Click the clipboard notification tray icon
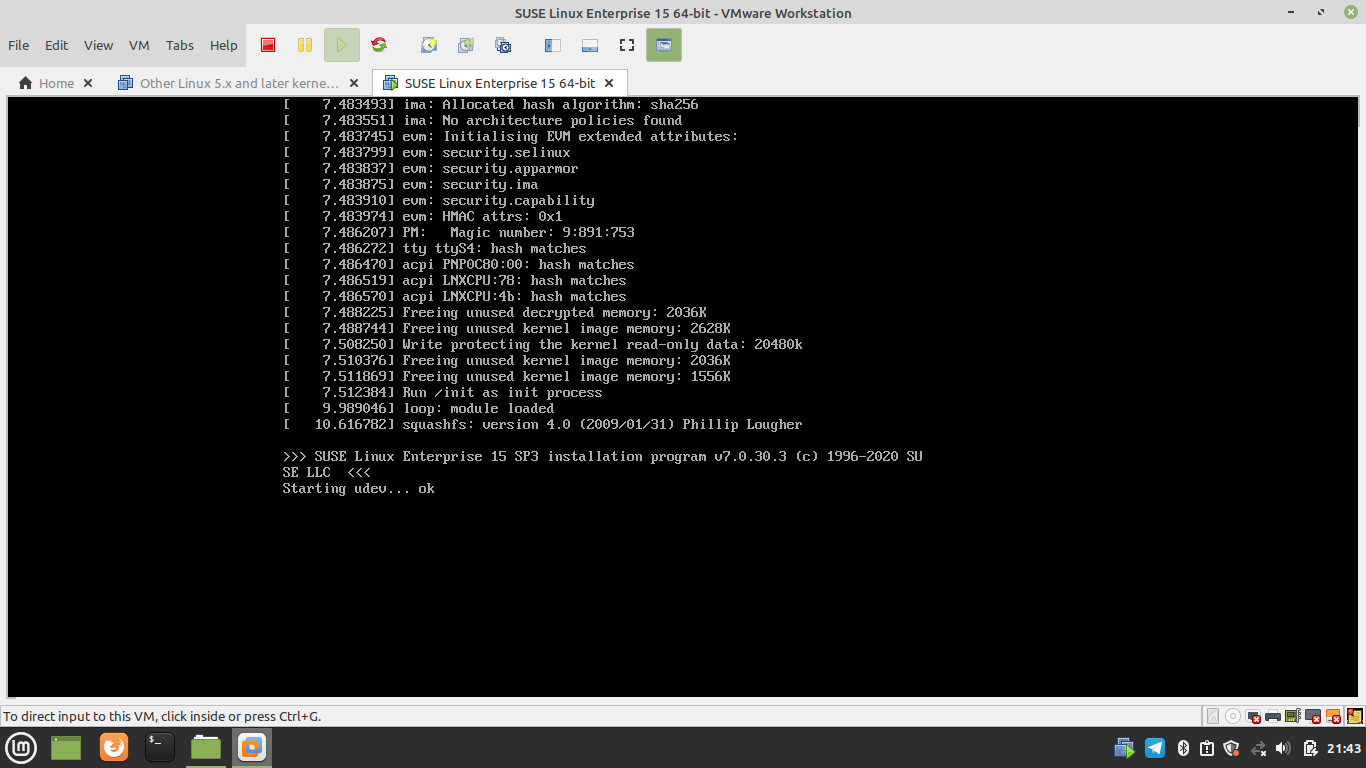The height and width of the screenshot is (768, 1366). (x=1207, y=748)
